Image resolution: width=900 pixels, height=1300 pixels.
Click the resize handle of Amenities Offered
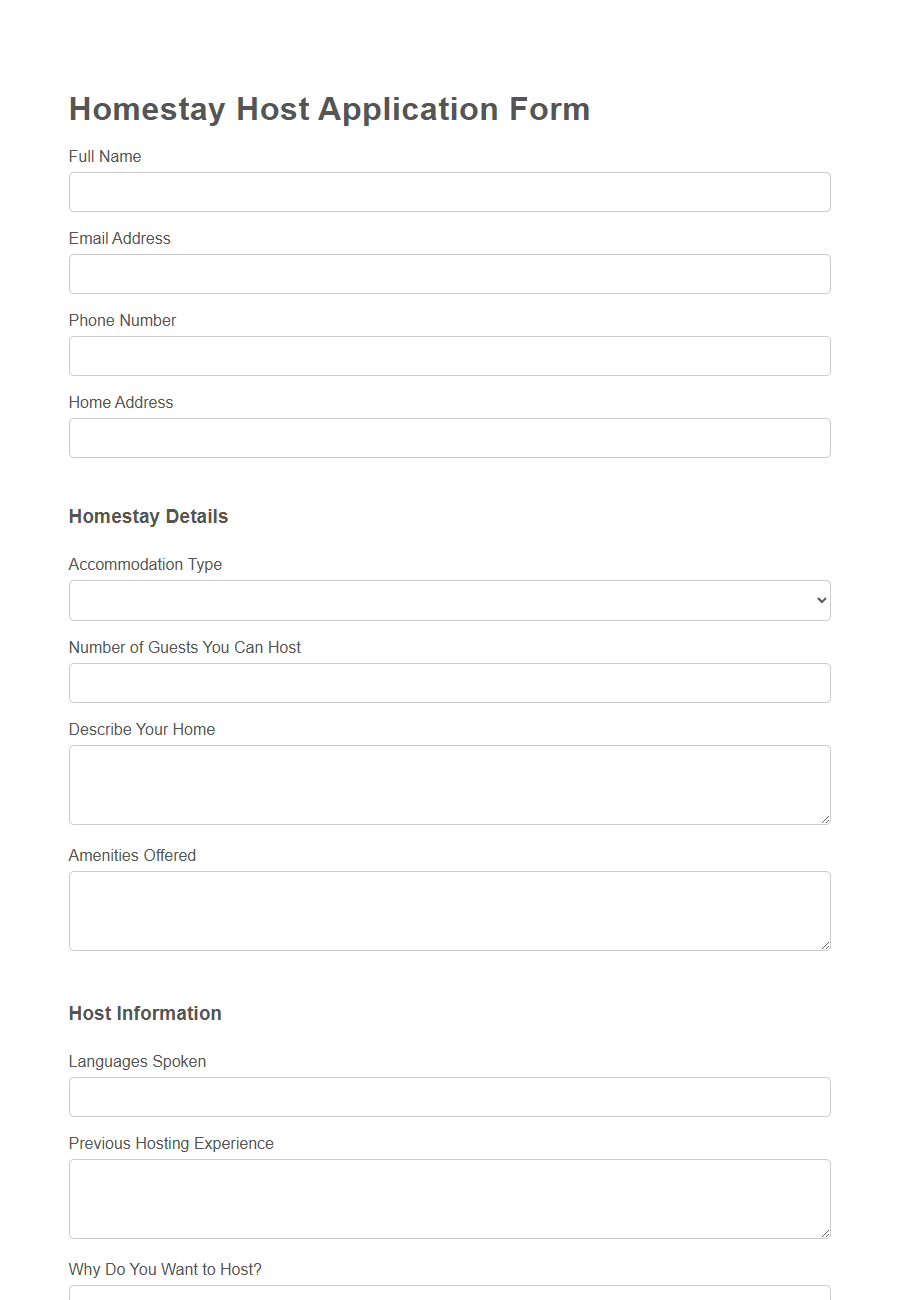(x=826, y=946)
